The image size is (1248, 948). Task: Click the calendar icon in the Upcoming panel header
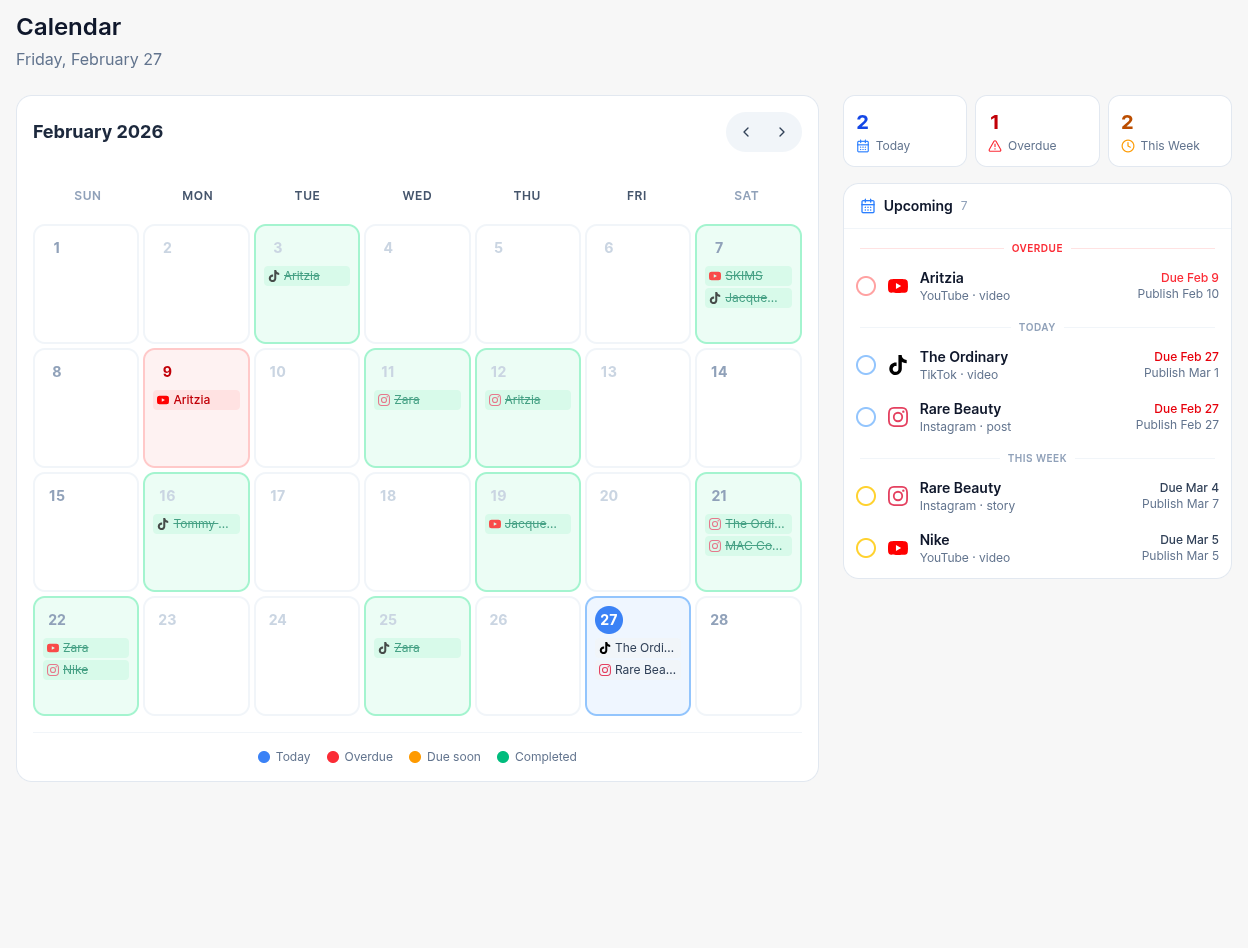pos(866,205)
